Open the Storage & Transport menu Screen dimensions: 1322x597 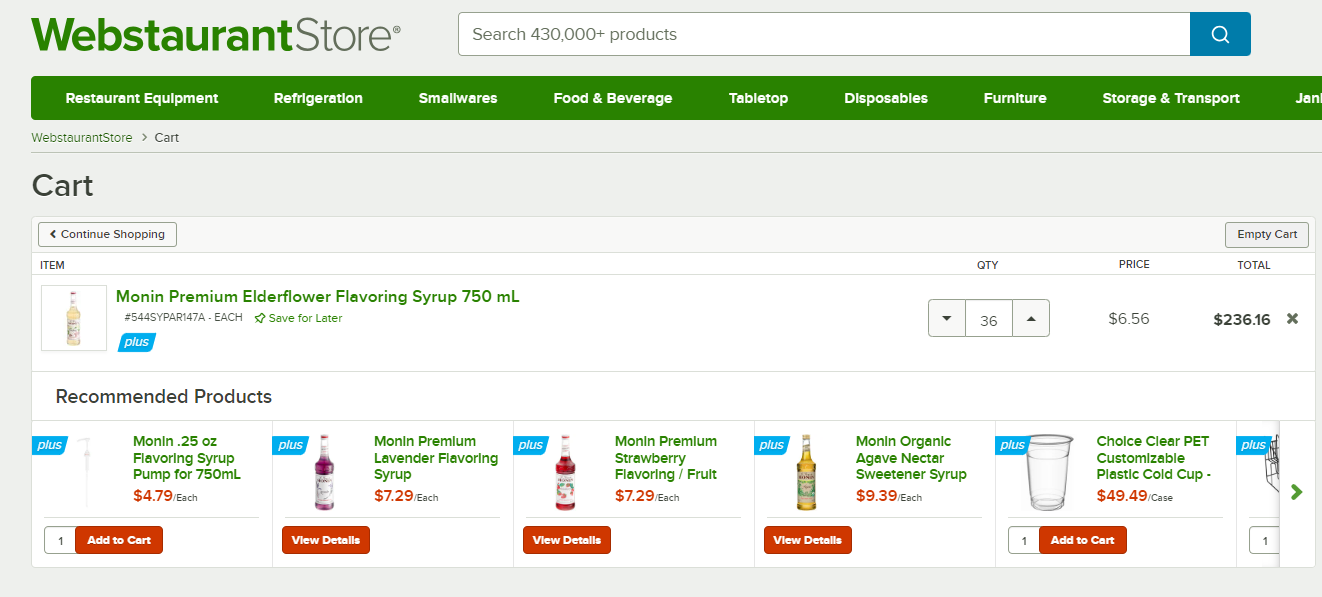(x=1171, y=98)
